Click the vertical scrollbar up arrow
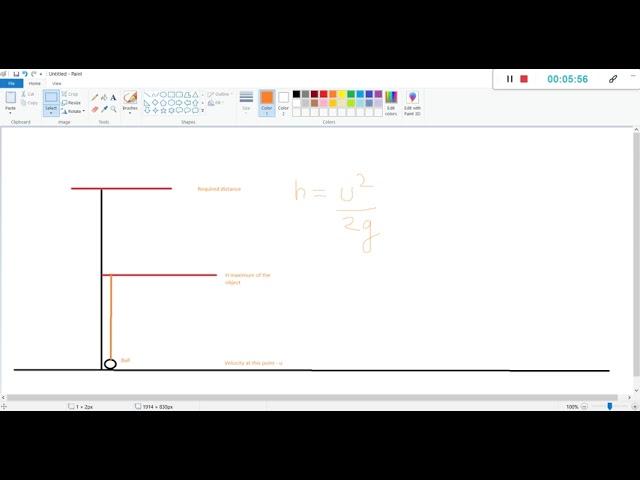This screenshot has width=640, height=480. [x=636, y=129]
